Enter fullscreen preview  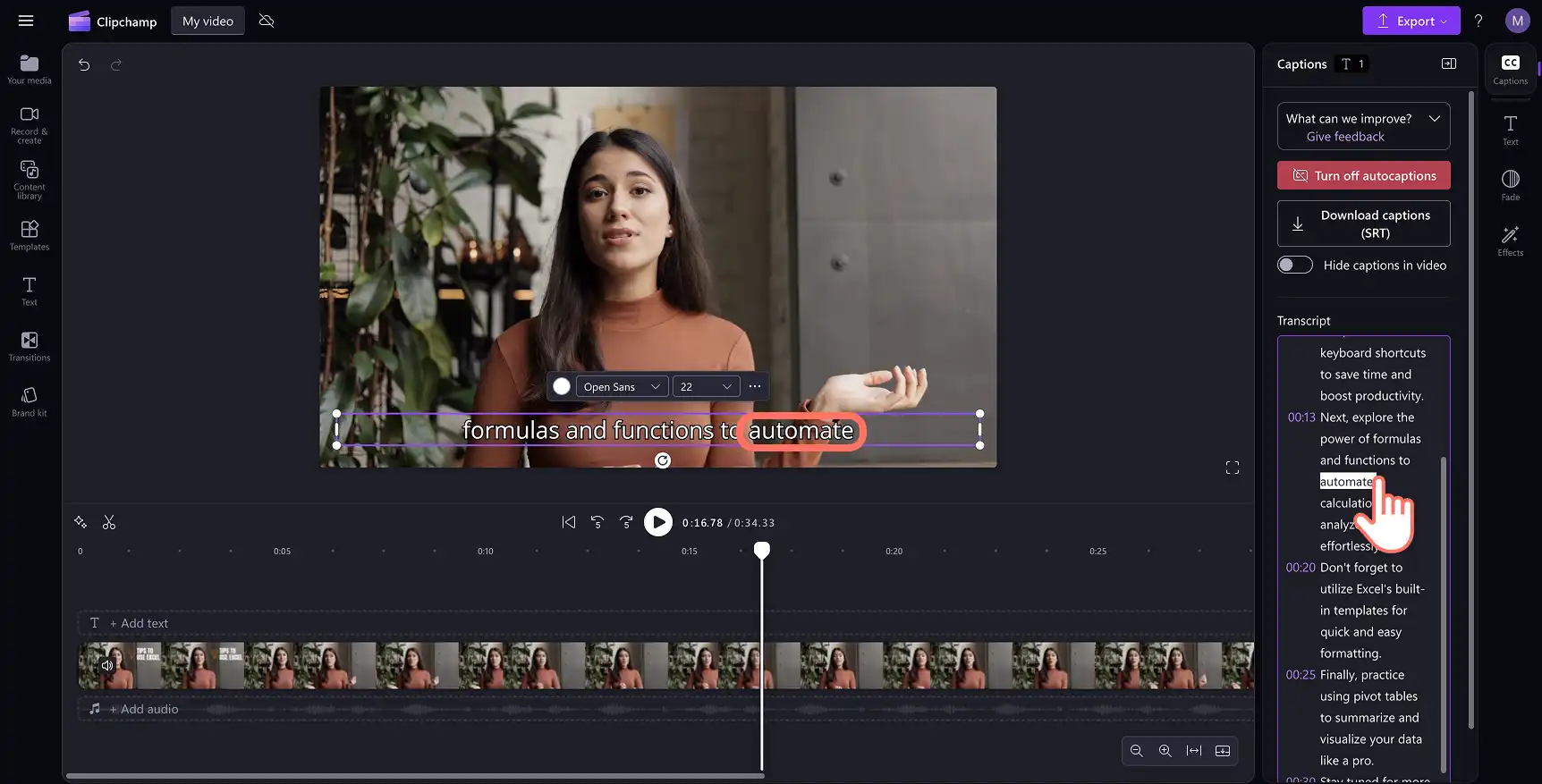1232,468
